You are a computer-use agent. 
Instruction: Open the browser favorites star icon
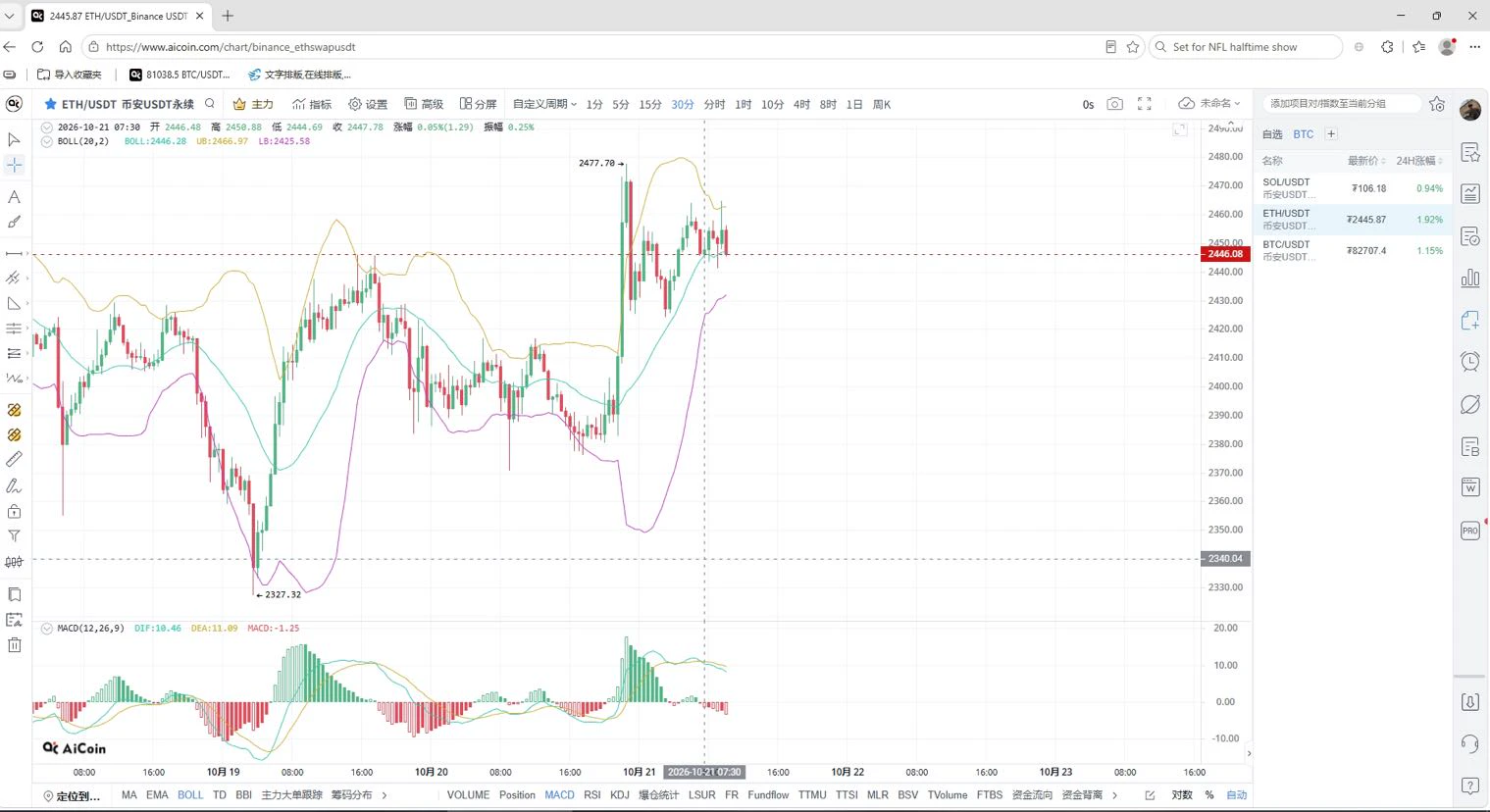click(1133, 47)
